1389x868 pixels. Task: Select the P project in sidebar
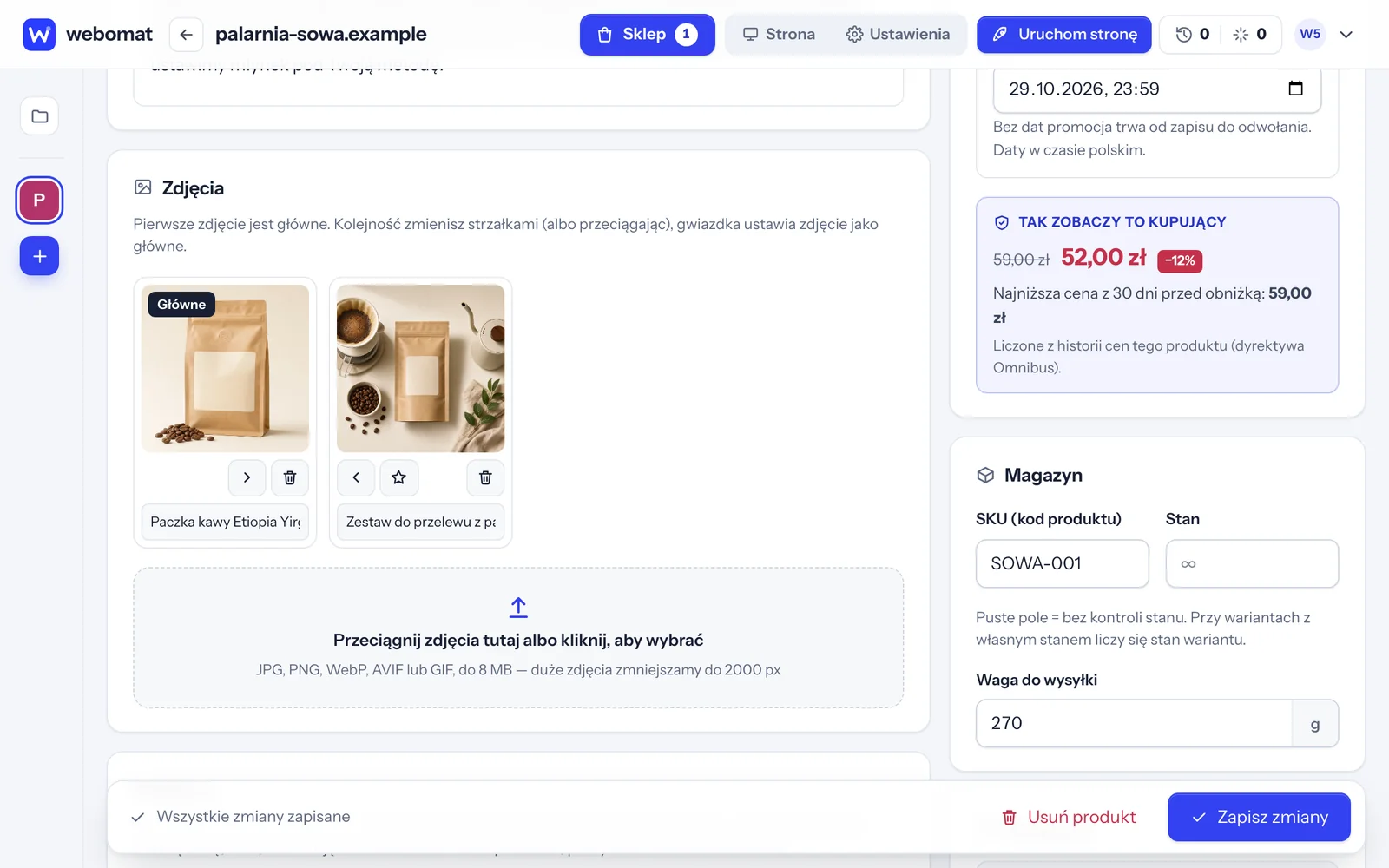(39, 200)
